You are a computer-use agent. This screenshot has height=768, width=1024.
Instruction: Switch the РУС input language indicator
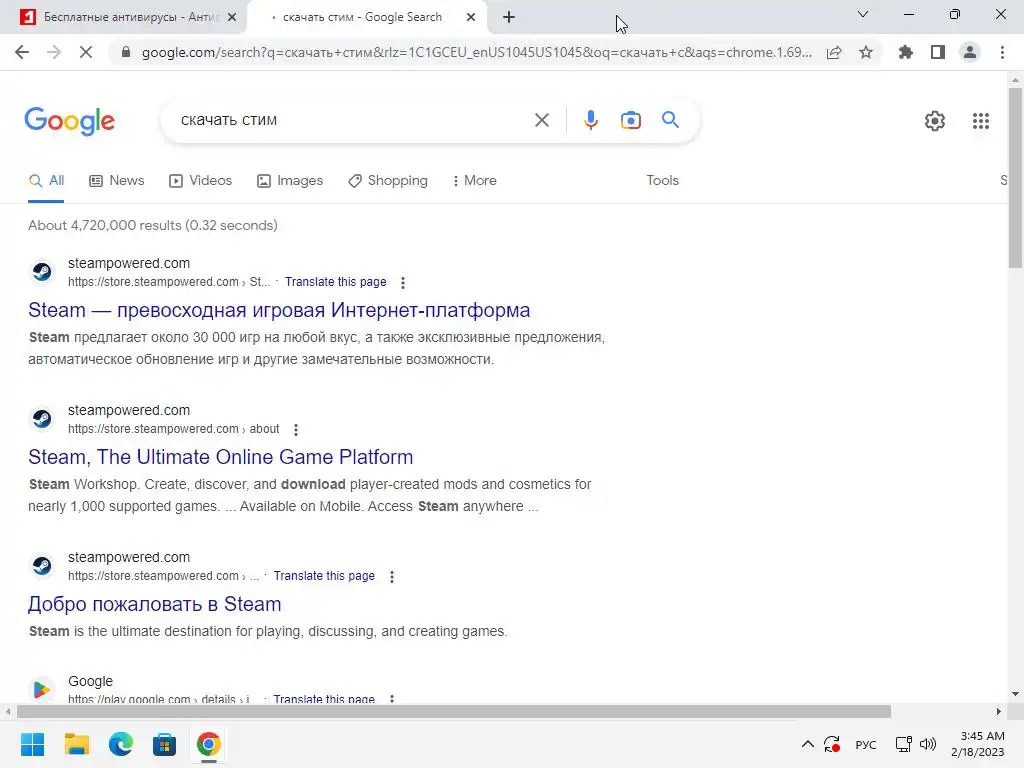865,744
